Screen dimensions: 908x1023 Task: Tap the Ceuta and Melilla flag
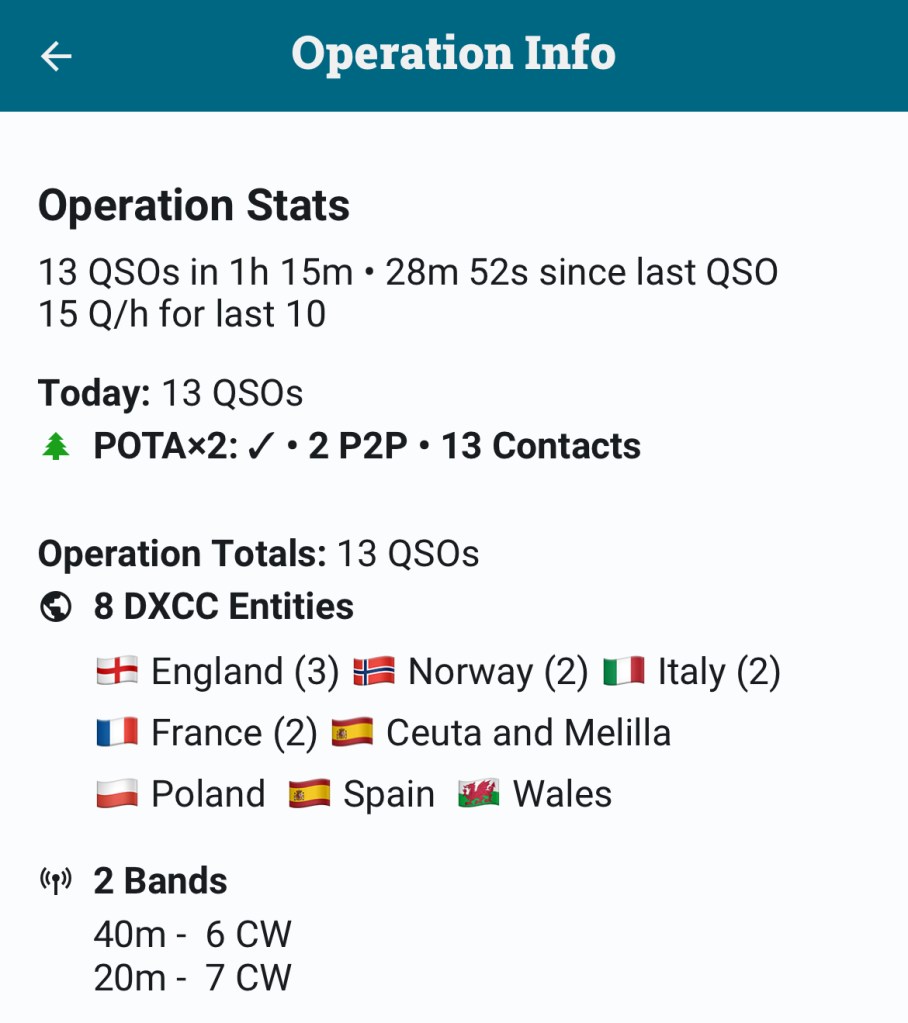click(x=352, y=733)
